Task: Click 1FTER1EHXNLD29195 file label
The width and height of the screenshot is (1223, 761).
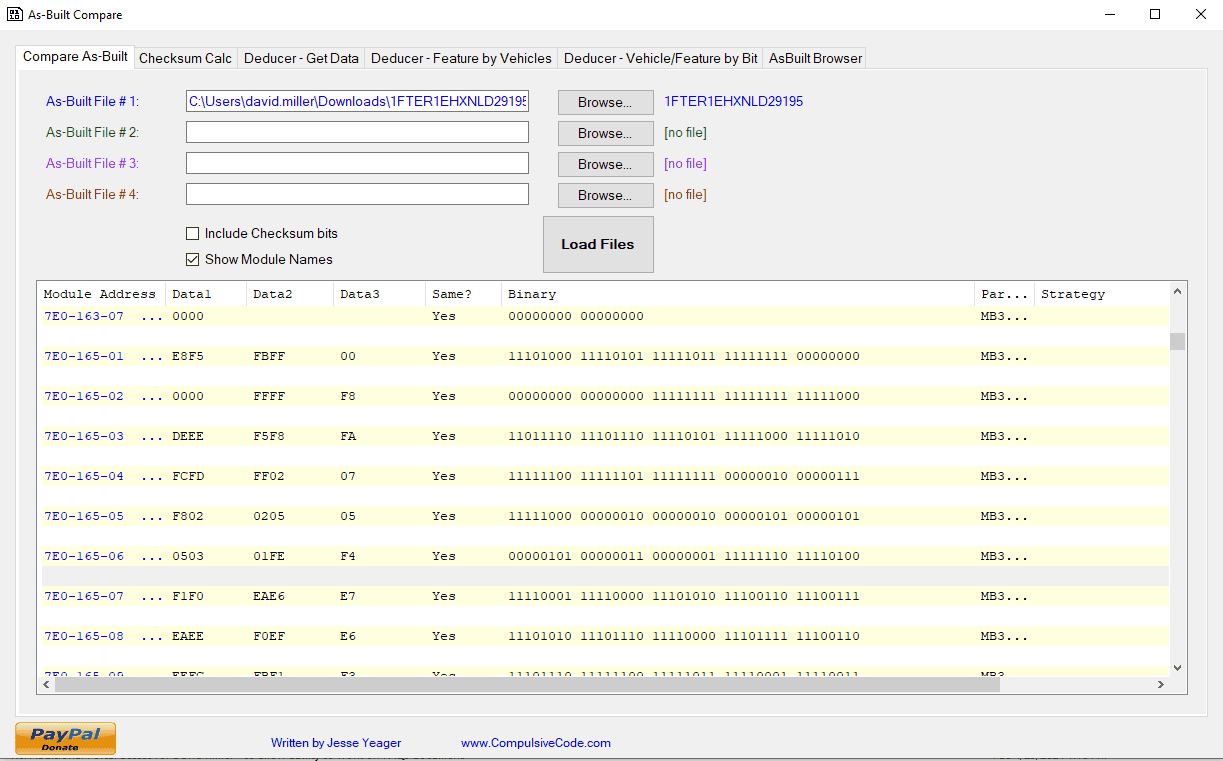Action: click(x=733, y=102)
